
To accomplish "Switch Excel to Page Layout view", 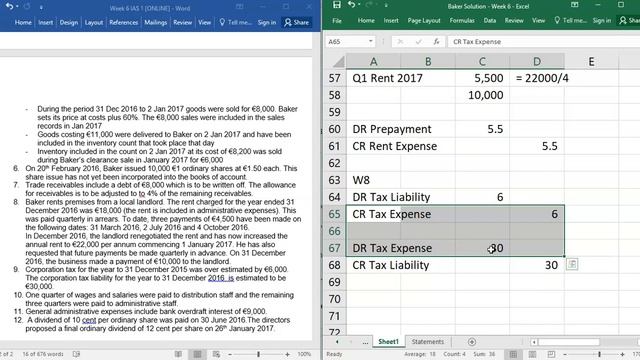I will coord(532,354).
